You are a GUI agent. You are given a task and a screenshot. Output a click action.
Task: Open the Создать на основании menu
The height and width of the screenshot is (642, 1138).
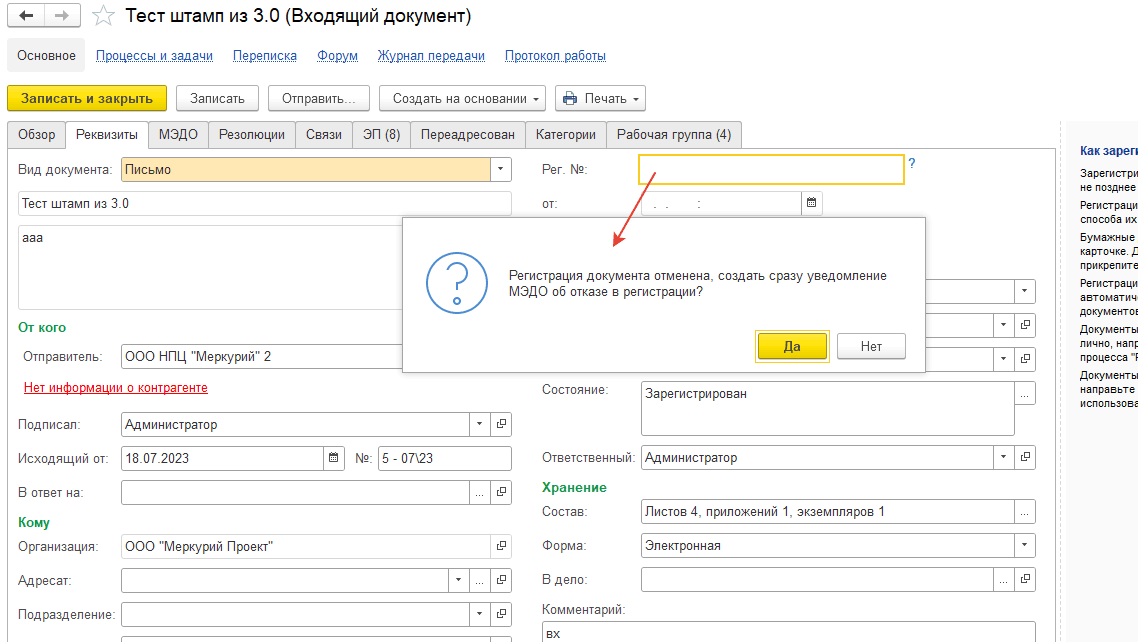pos(462,98)
